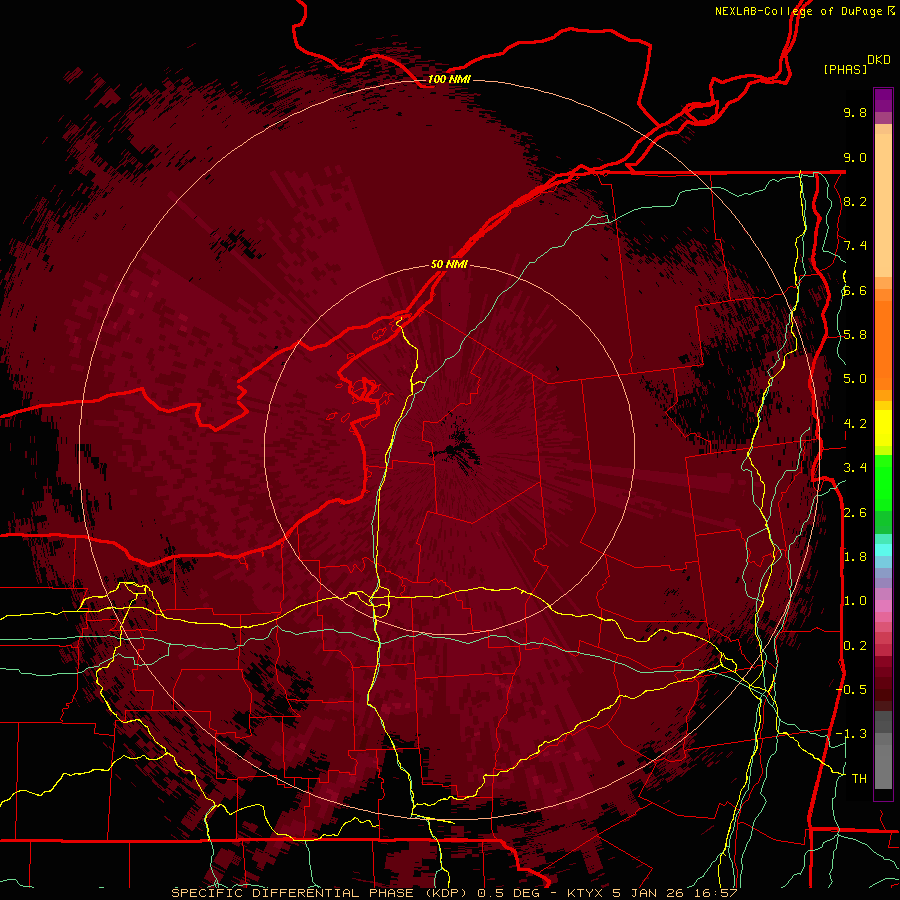Pick the purple segment atop the color bar
This screenshot has width=900, height=900.
pos(883,100)
